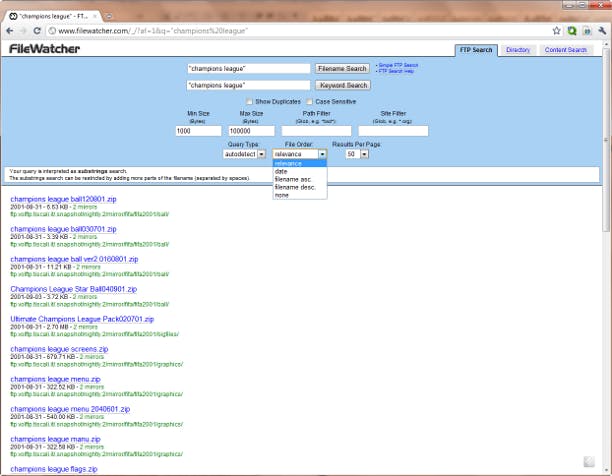The height and width of the screenshot is (476, 612).
Task: Close the "champions league" browser tab
Action: [x=94, y=16]
